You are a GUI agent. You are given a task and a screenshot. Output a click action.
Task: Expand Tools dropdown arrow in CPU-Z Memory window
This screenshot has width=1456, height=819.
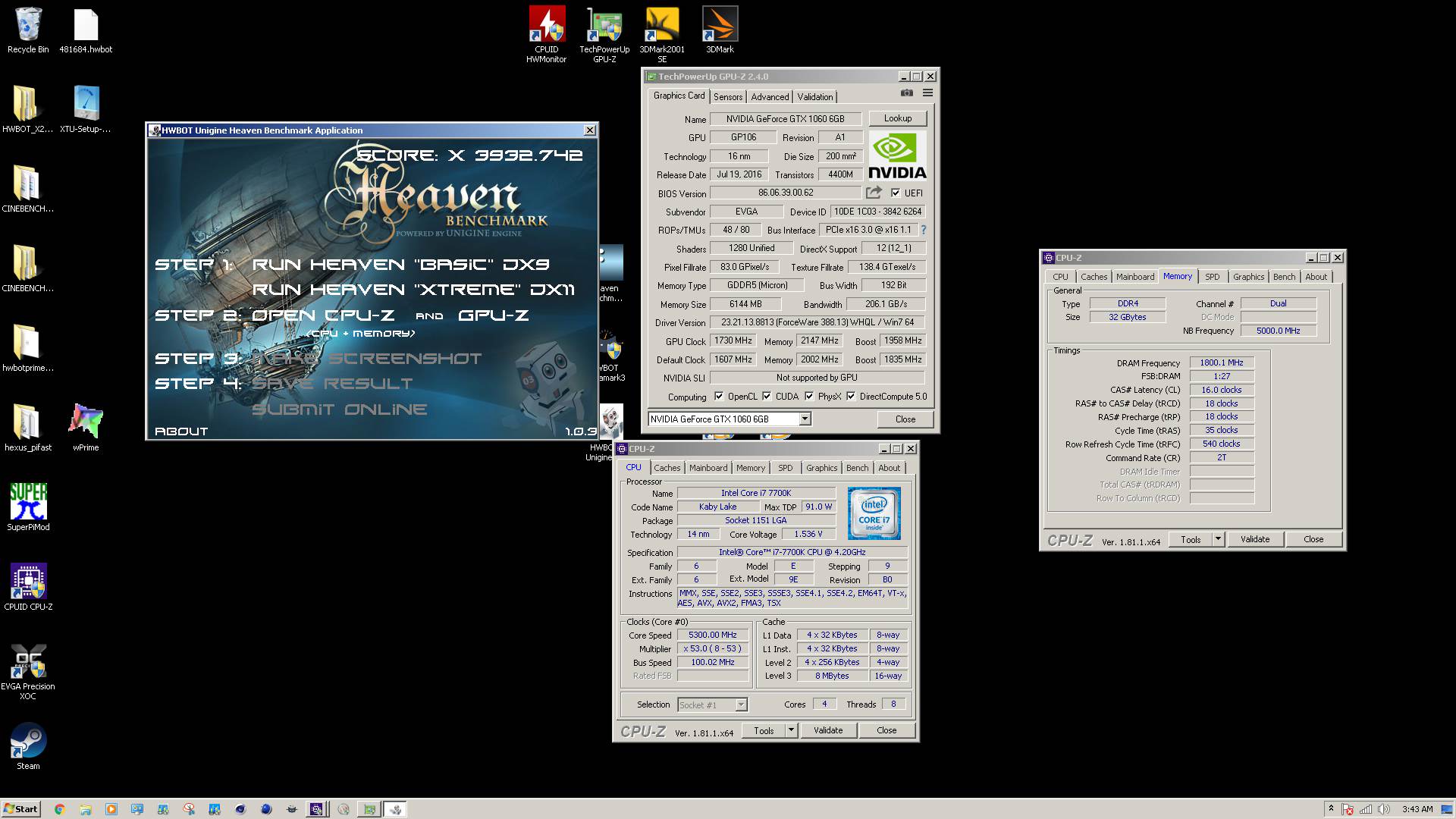pyautogui.click(x=1218, y=539)
